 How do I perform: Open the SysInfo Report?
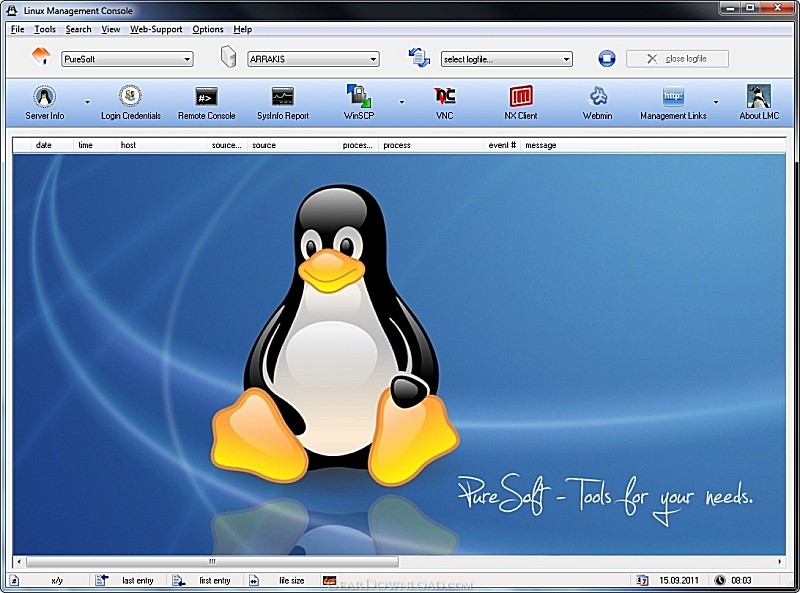tap(283, 102)
